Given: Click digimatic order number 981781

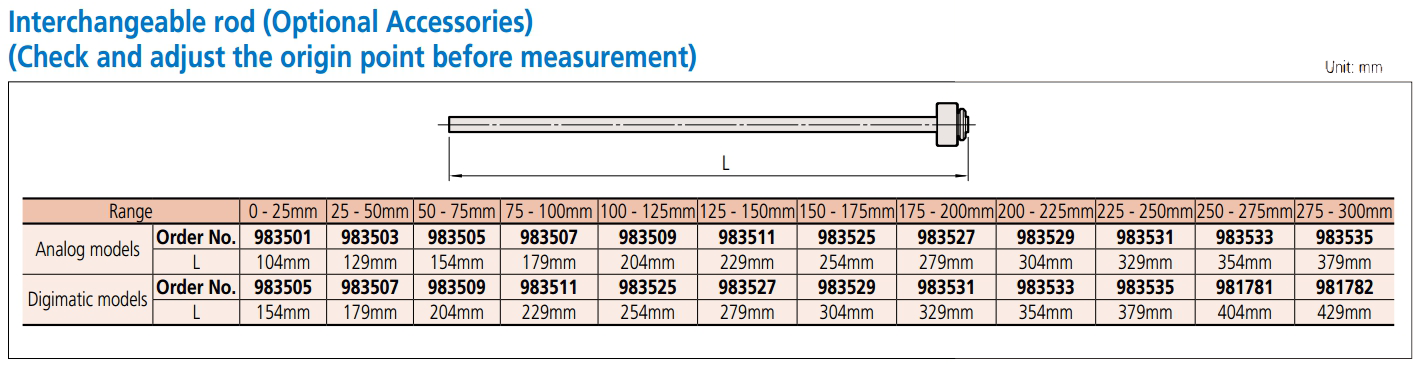Looking at the screenshot, I should (1244, 287).
